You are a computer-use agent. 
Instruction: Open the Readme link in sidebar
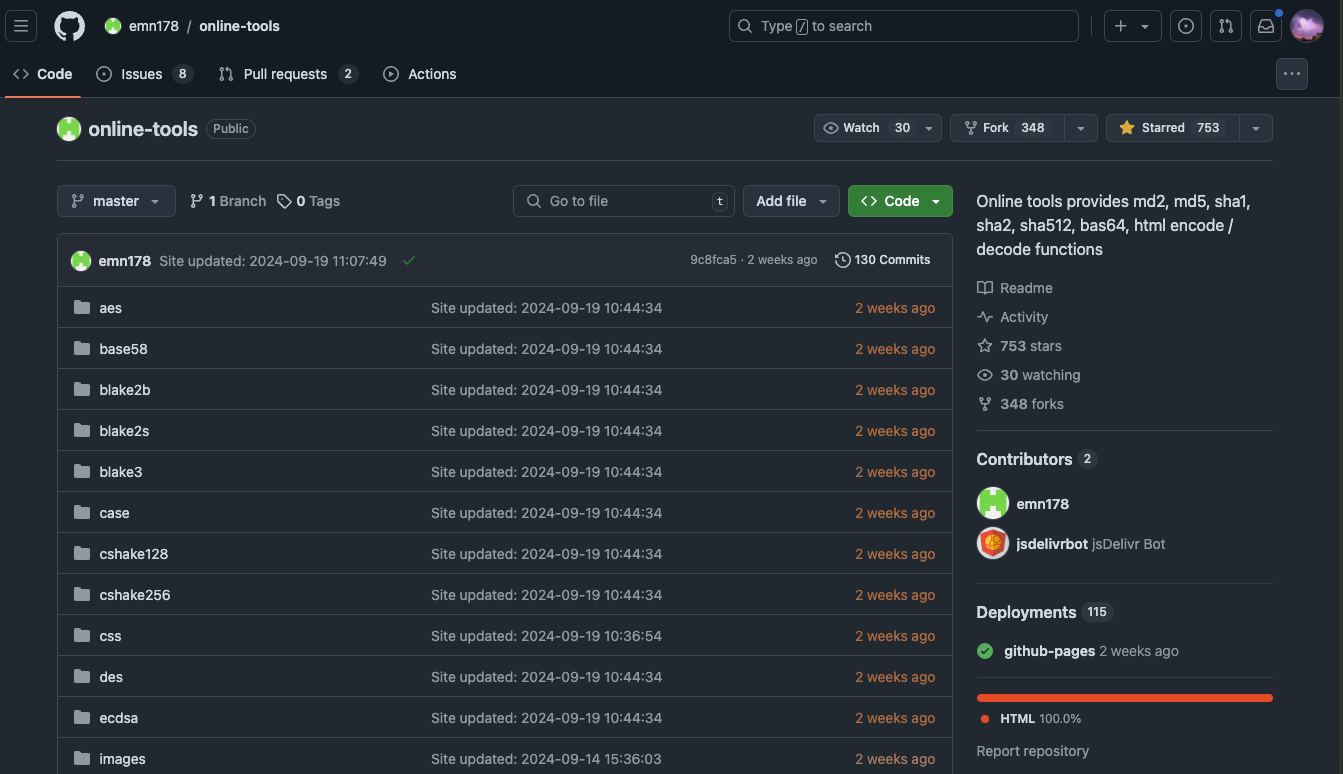[x=1015, y=288]
